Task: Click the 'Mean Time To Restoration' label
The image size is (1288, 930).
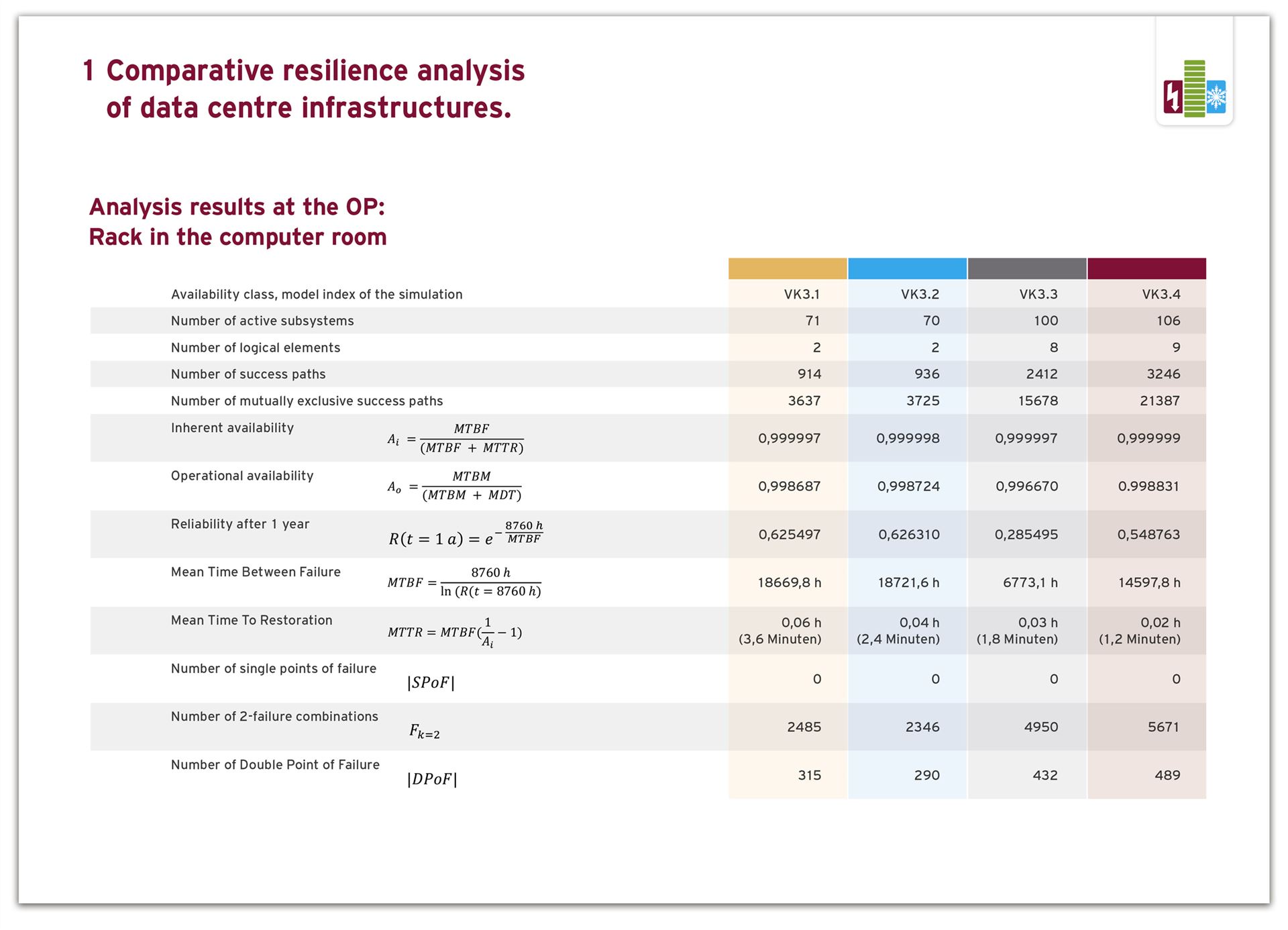Action: click(252, 620)
